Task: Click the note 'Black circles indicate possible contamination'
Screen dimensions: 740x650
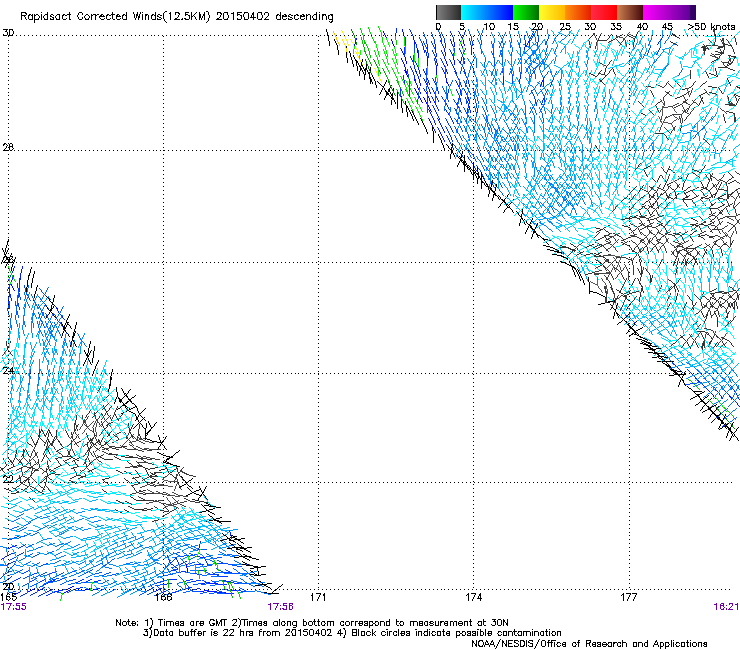Action: coord(456,633)
